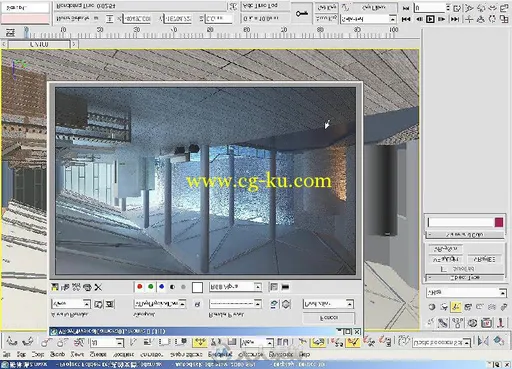Open named selection sets dropdown
The height and width of the screenshot is (369, 512).
click(442, 342)
